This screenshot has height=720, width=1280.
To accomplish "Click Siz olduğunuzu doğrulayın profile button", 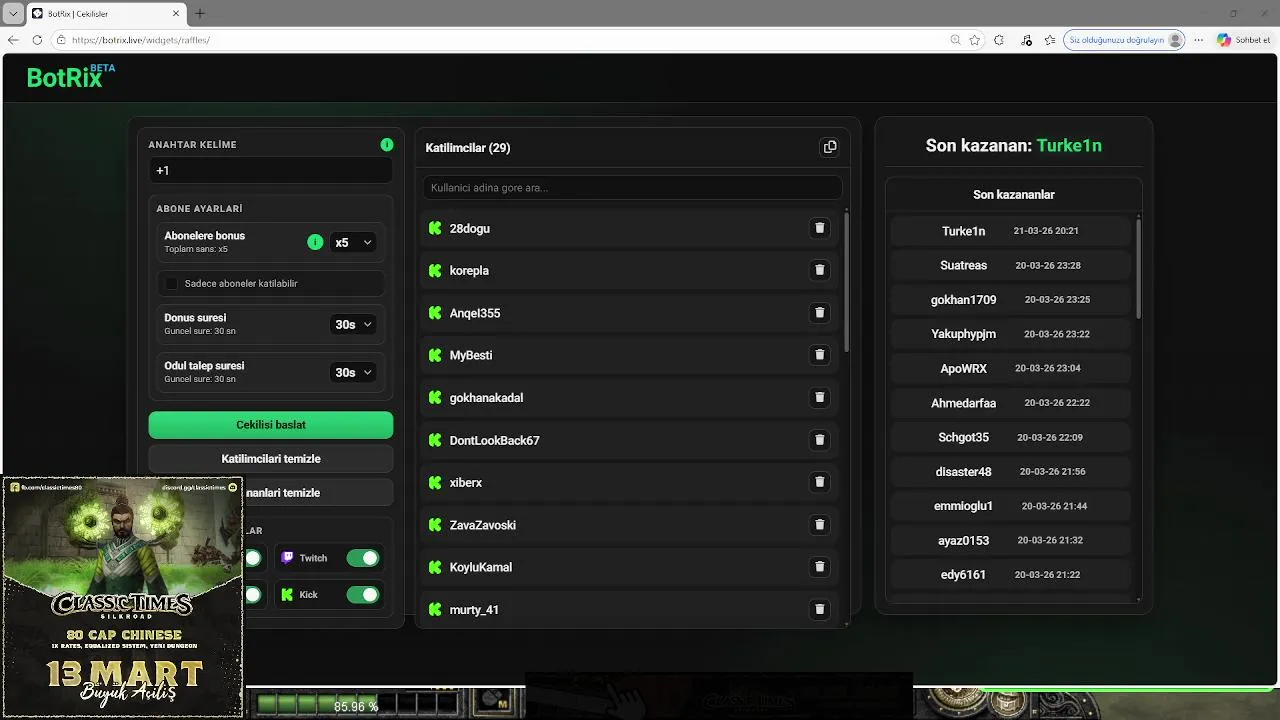I will (x=1125, y=40).
